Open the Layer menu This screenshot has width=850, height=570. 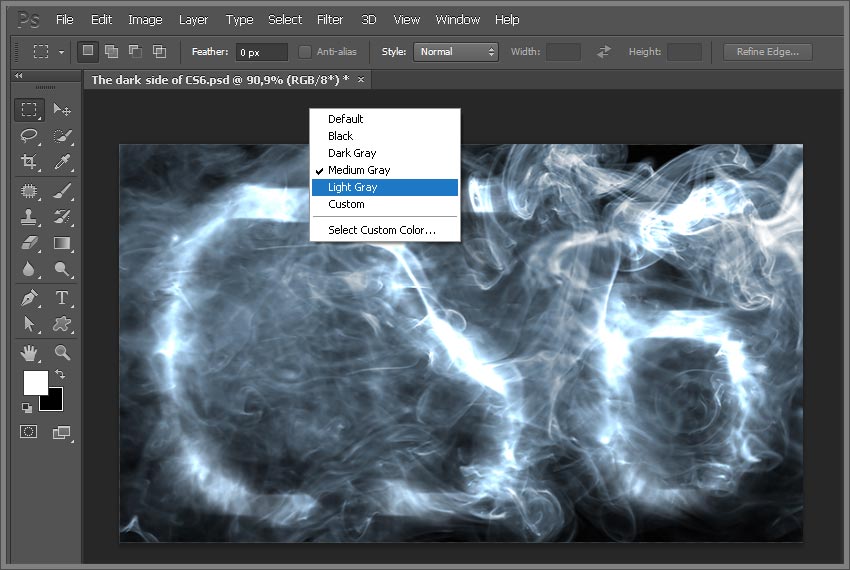194,20
